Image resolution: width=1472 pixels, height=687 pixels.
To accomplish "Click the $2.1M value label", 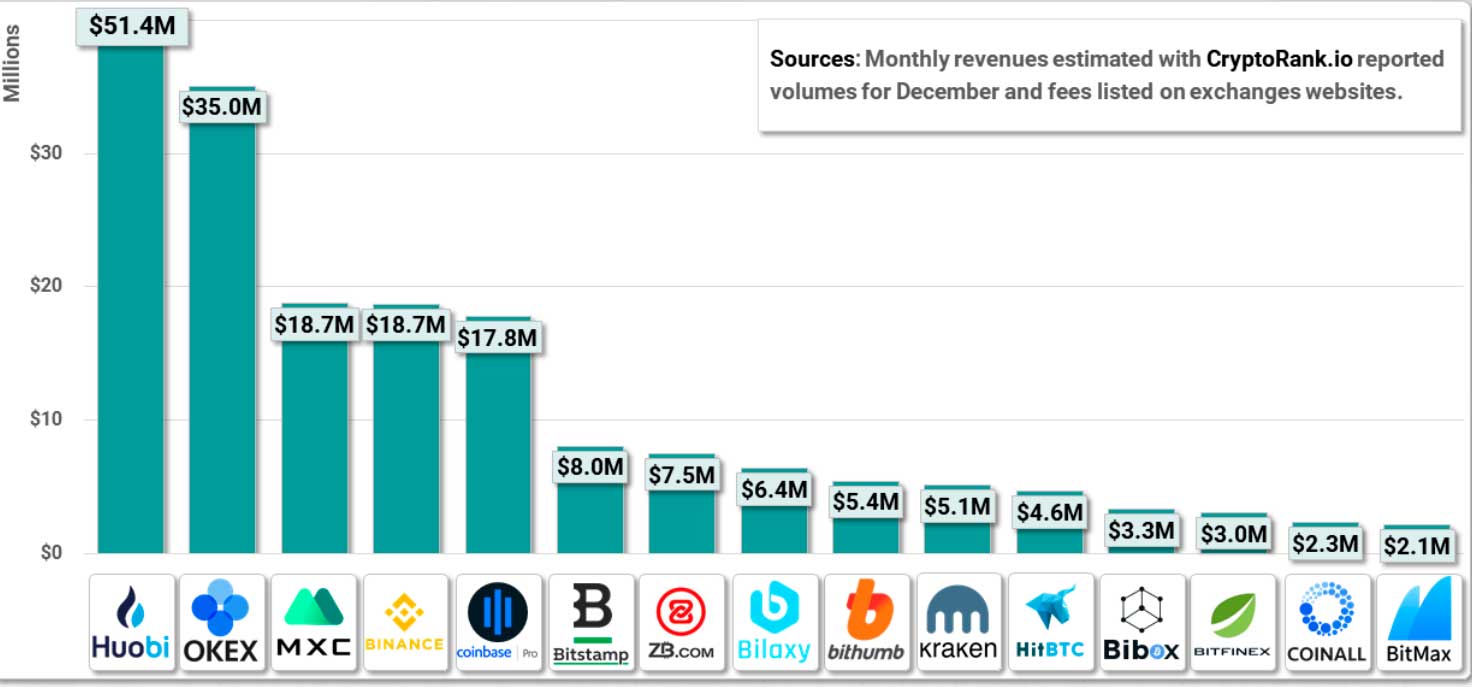I will coord(1417,547).
